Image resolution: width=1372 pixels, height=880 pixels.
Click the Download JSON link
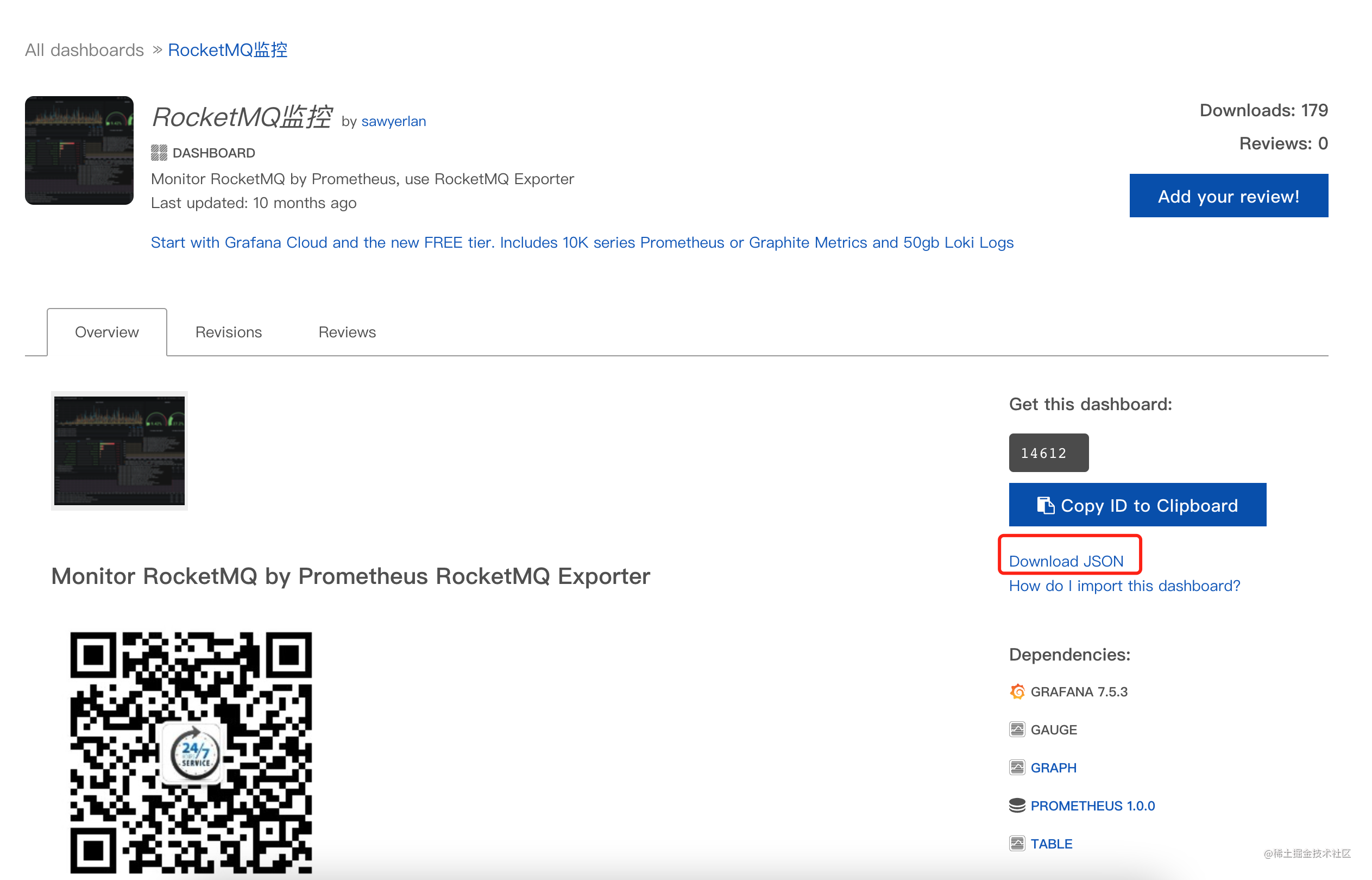1066,561
